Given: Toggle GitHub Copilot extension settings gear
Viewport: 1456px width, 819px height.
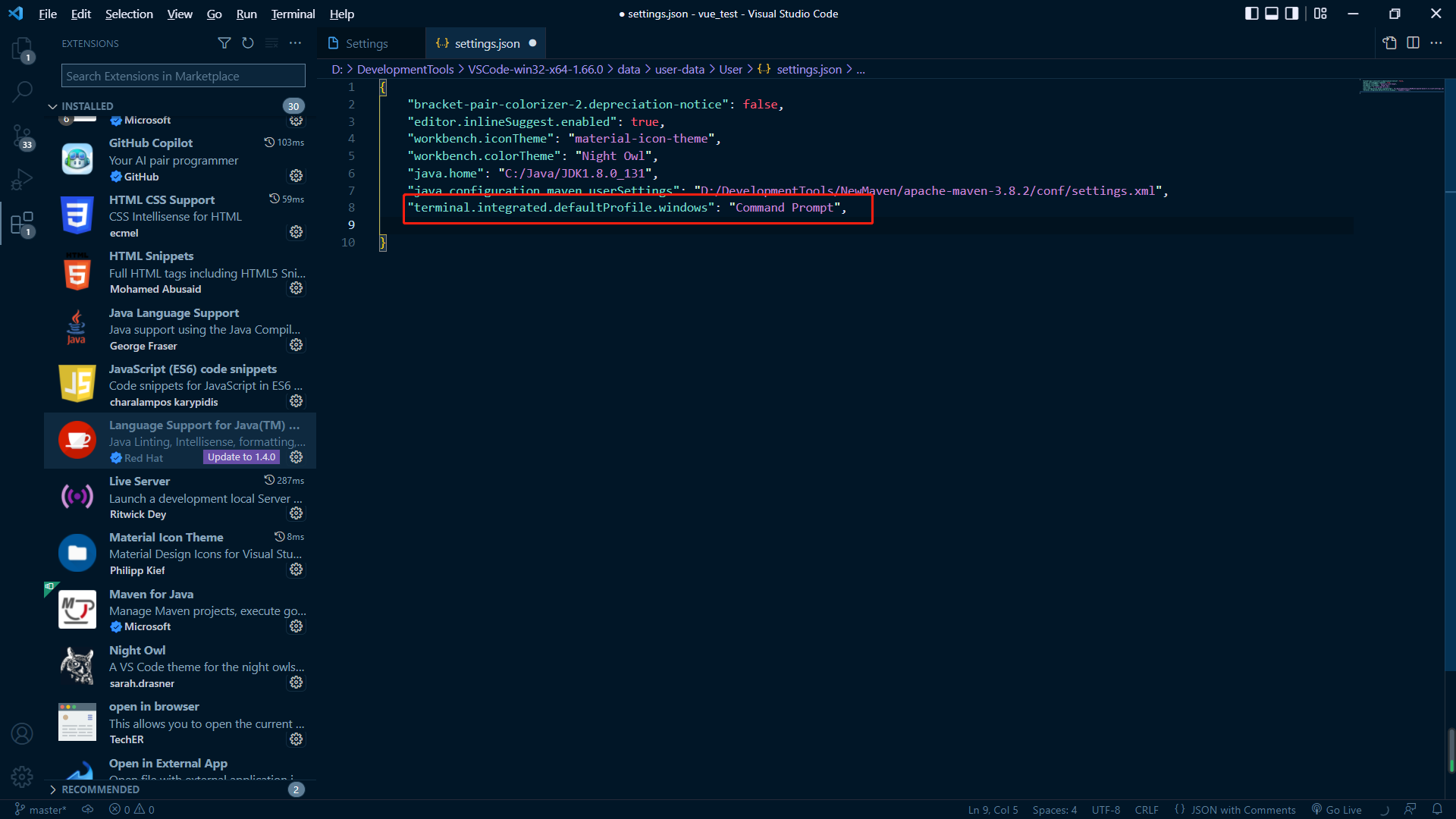Looking at the screenshot, I should tap(296, 176).
